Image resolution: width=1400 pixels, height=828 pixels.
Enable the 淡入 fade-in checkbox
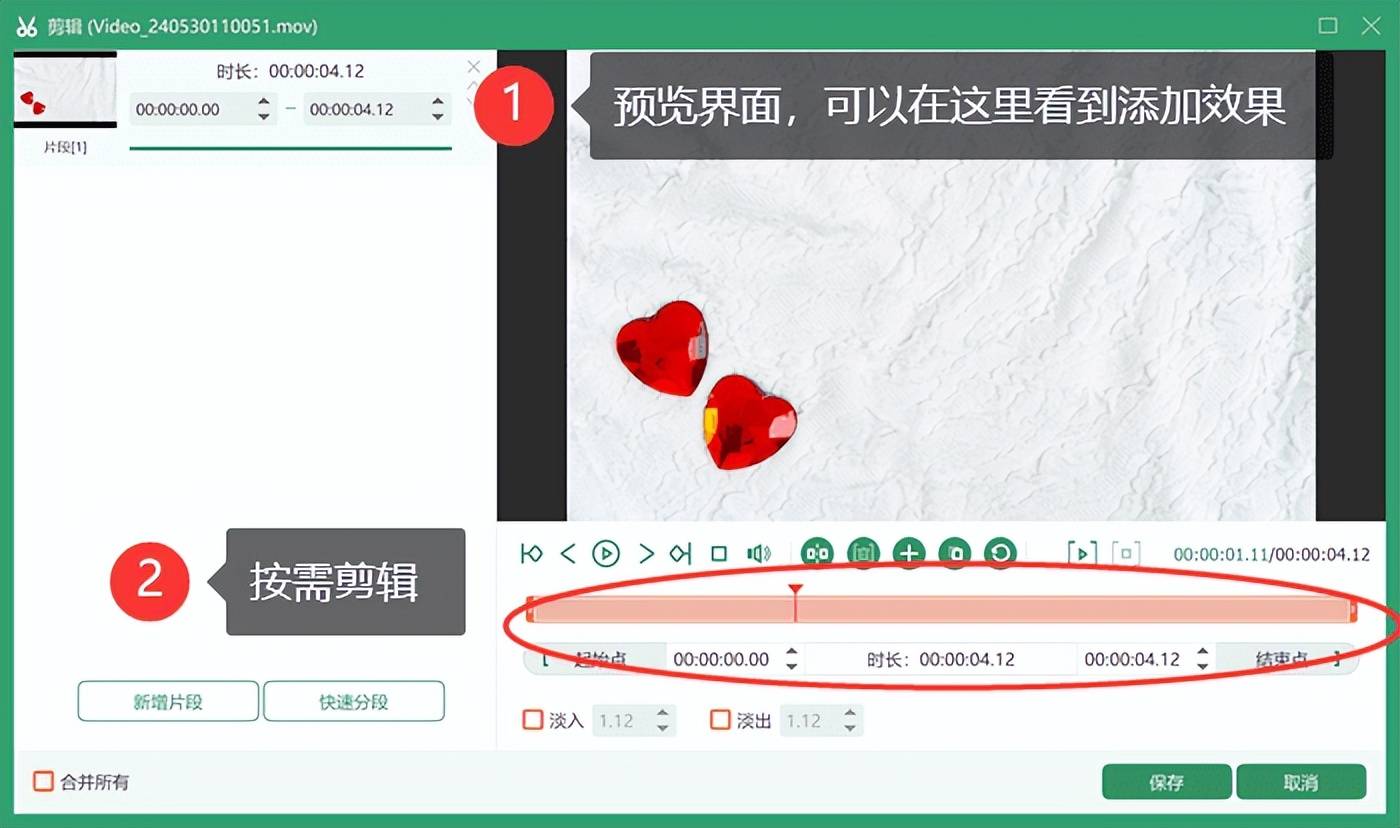(533, 720)
